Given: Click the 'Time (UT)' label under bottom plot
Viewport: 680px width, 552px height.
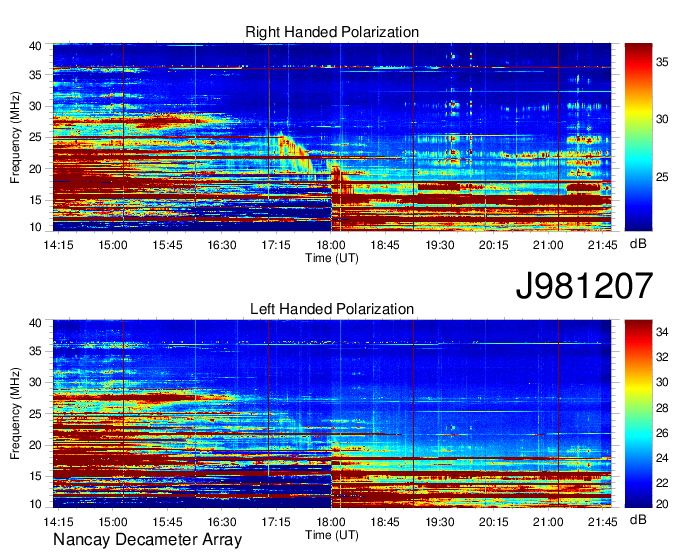Looking at the screenshot, I should [332, 535].
